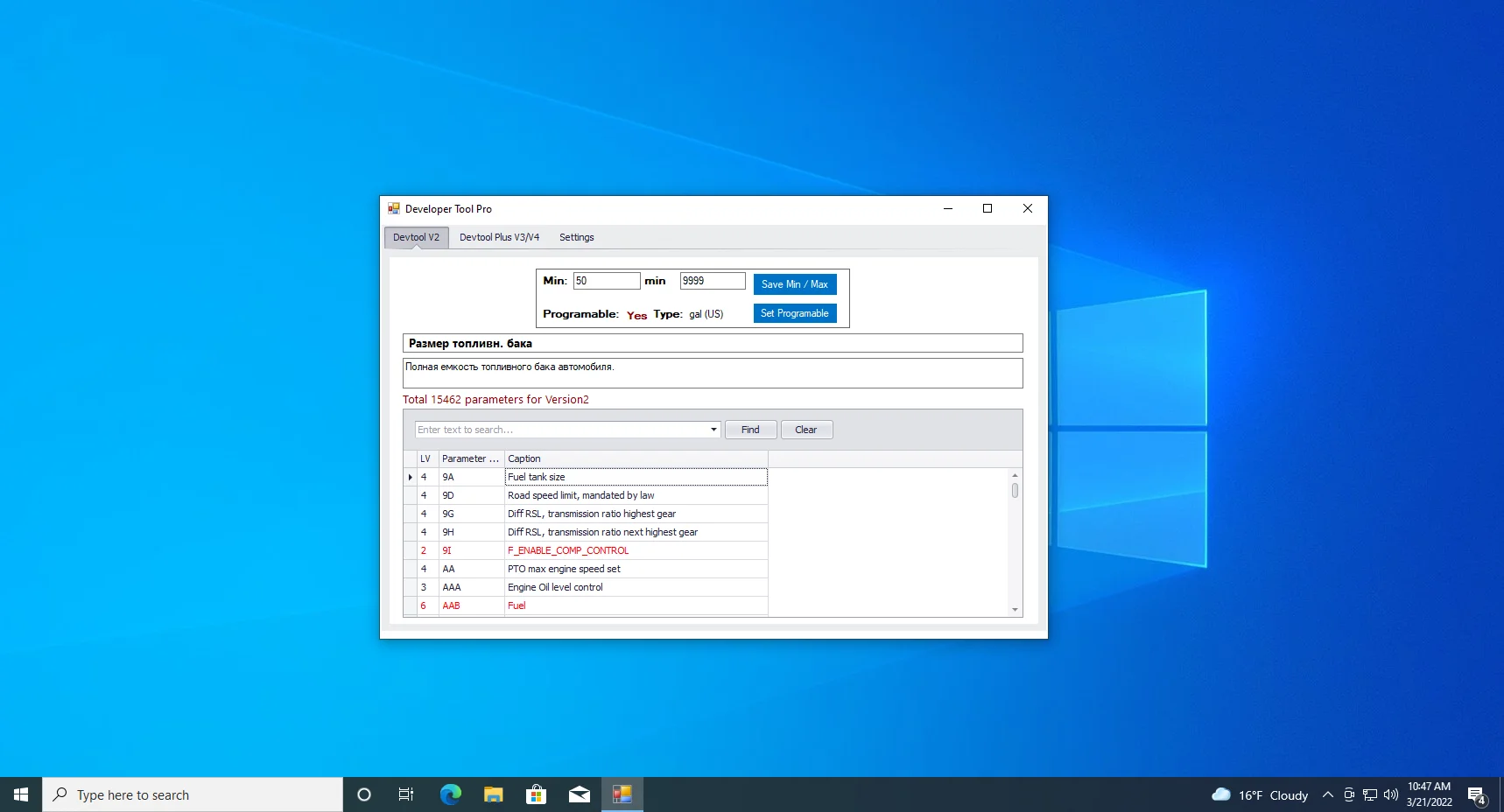Click the Set Programable button
Screen dimensions: 1504x812
point(795,313)
